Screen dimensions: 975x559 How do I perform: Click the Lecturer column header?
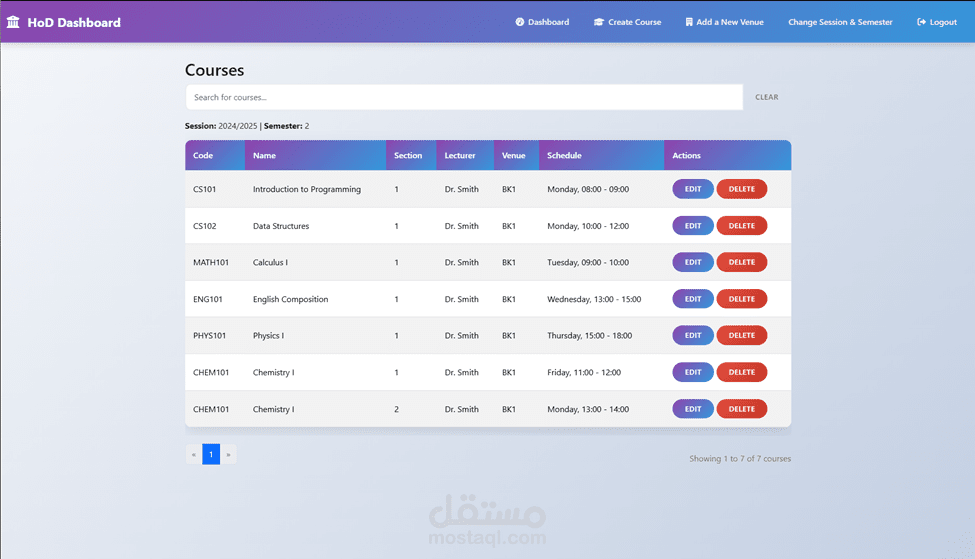click(465, 155)
